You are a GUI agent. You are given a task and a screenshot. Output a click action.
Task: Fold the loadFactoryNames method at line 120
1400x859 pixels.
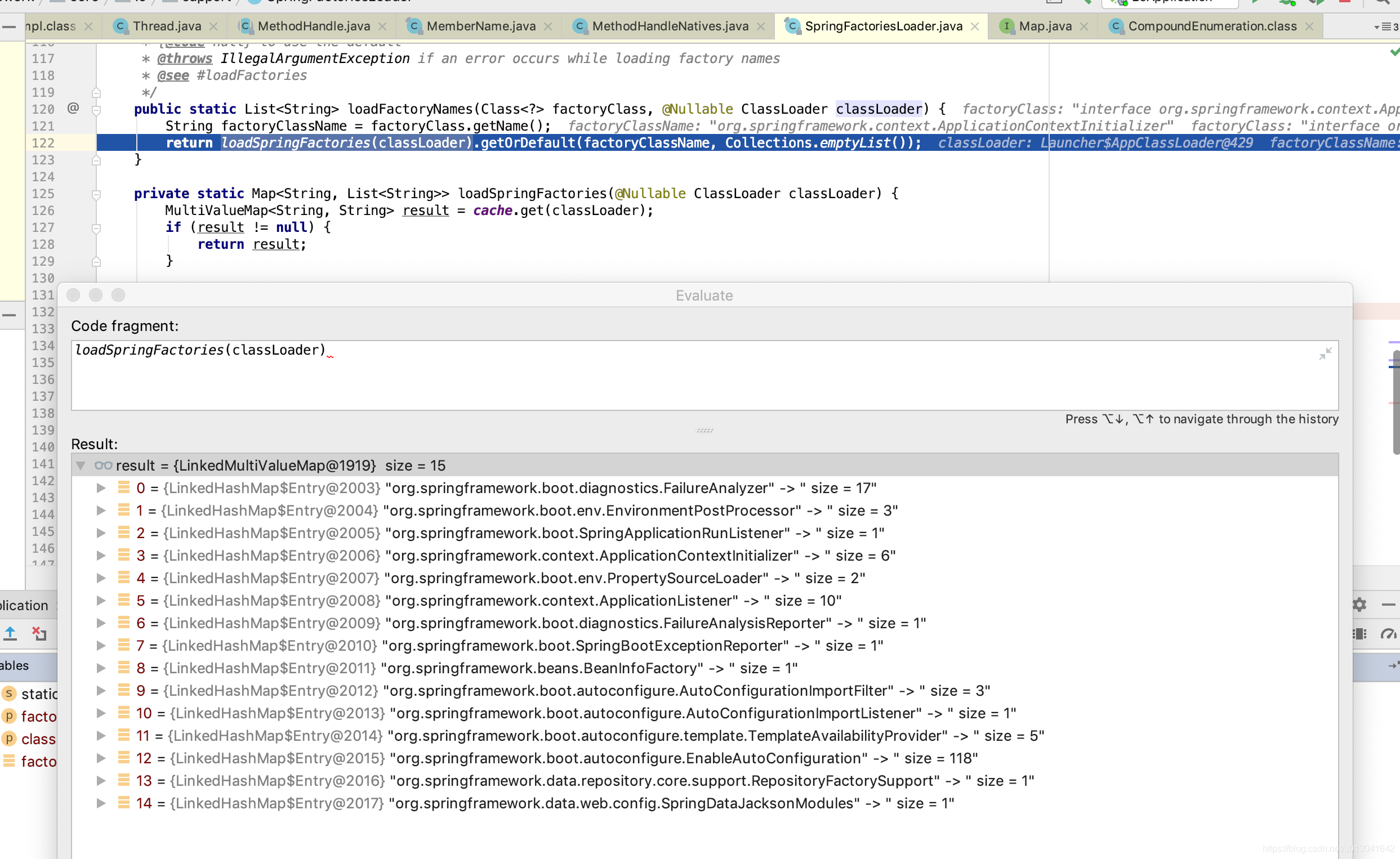click(96, 109)
